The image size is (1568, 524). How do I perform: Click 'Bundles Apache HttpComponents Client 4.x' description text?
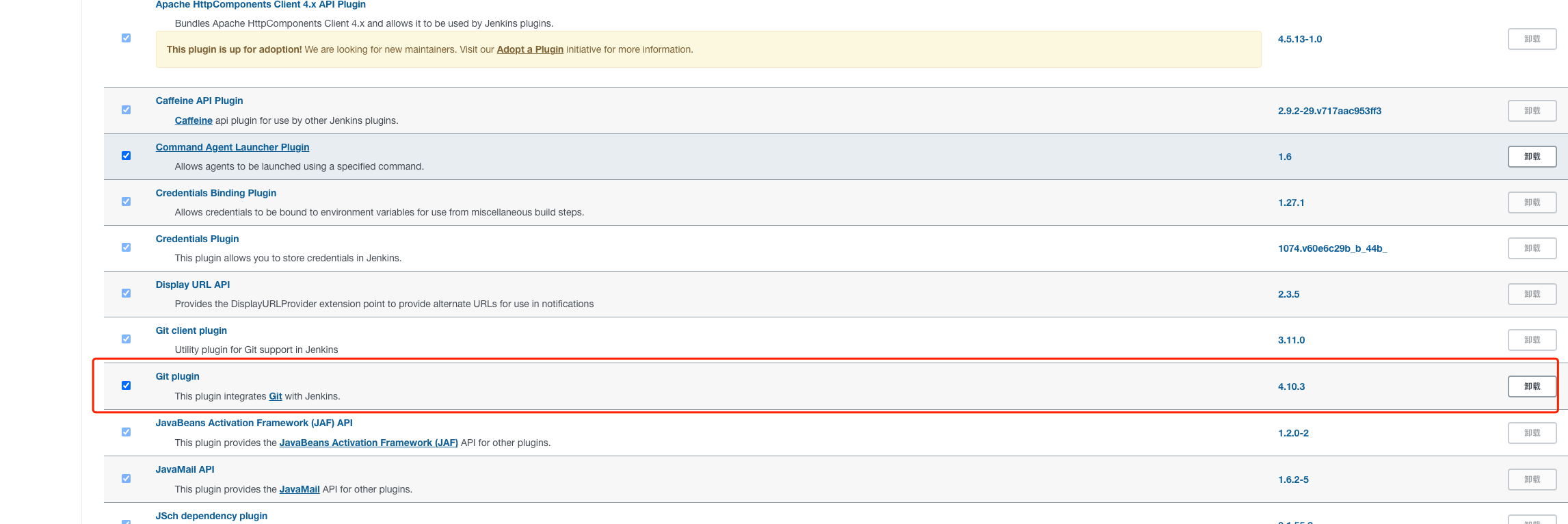coord(364,23)
